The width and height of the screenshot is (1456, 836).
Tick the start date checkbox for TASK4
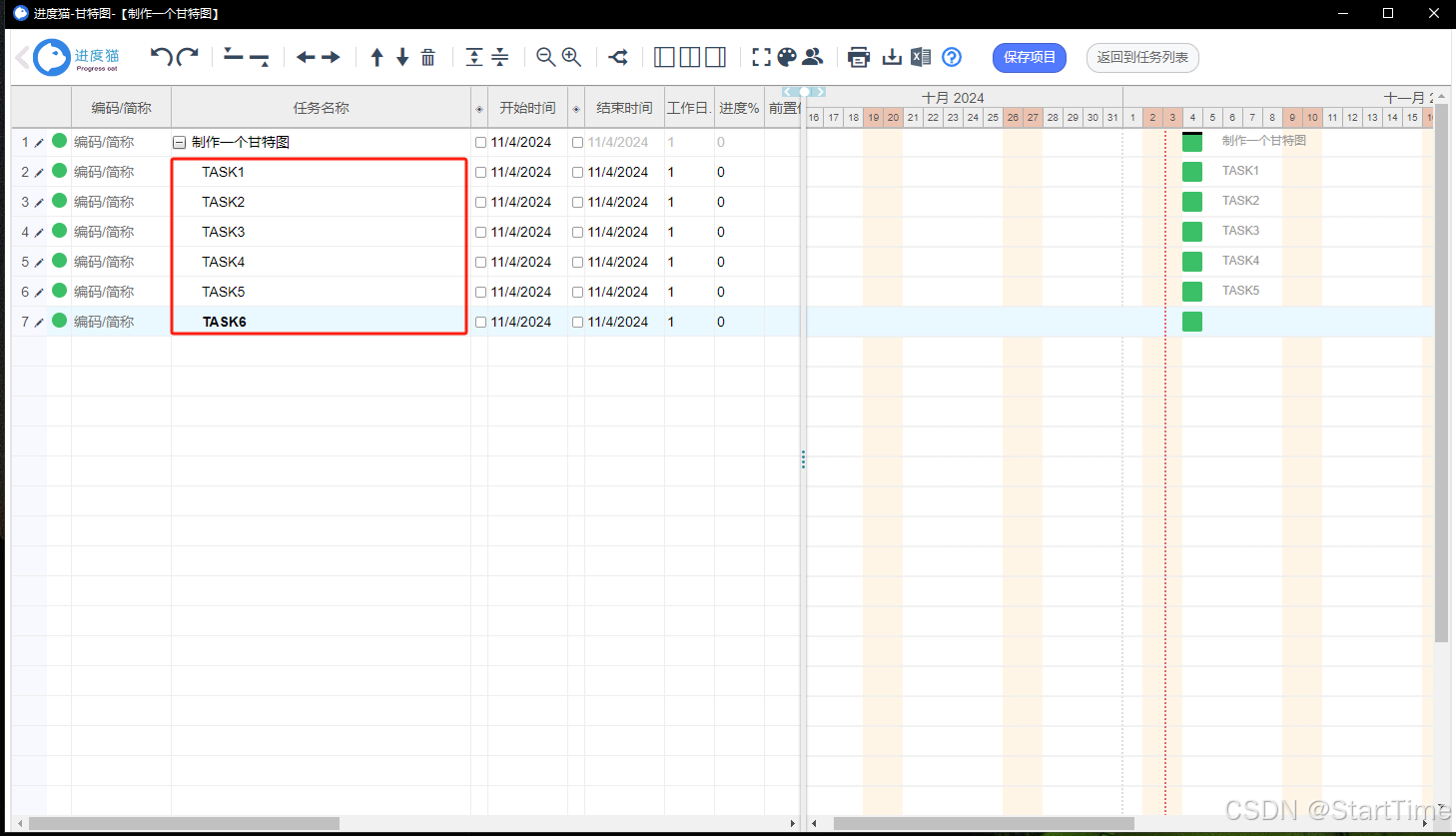480,263
